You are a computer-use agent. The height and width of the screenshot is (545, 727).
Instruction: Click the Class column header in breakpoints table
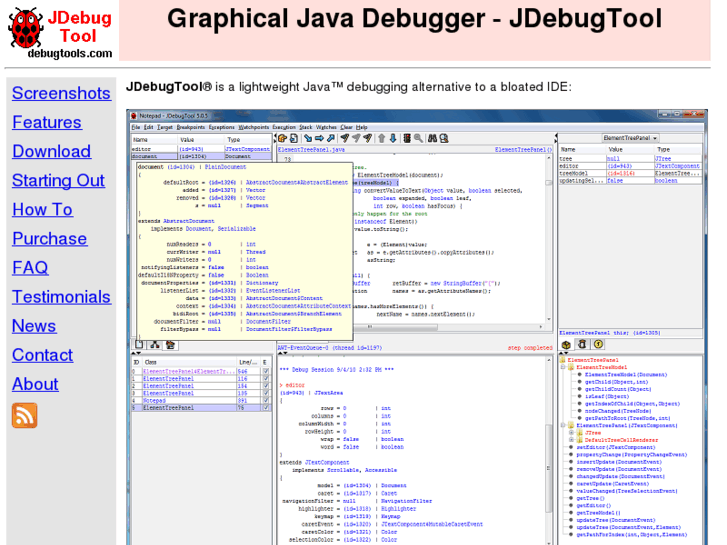point(189,362)
